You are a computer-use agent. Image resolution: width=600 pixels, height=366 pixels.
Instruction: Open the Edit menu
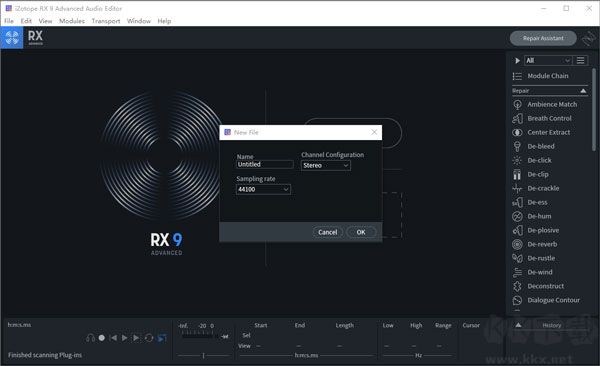[x=26, y=21]
